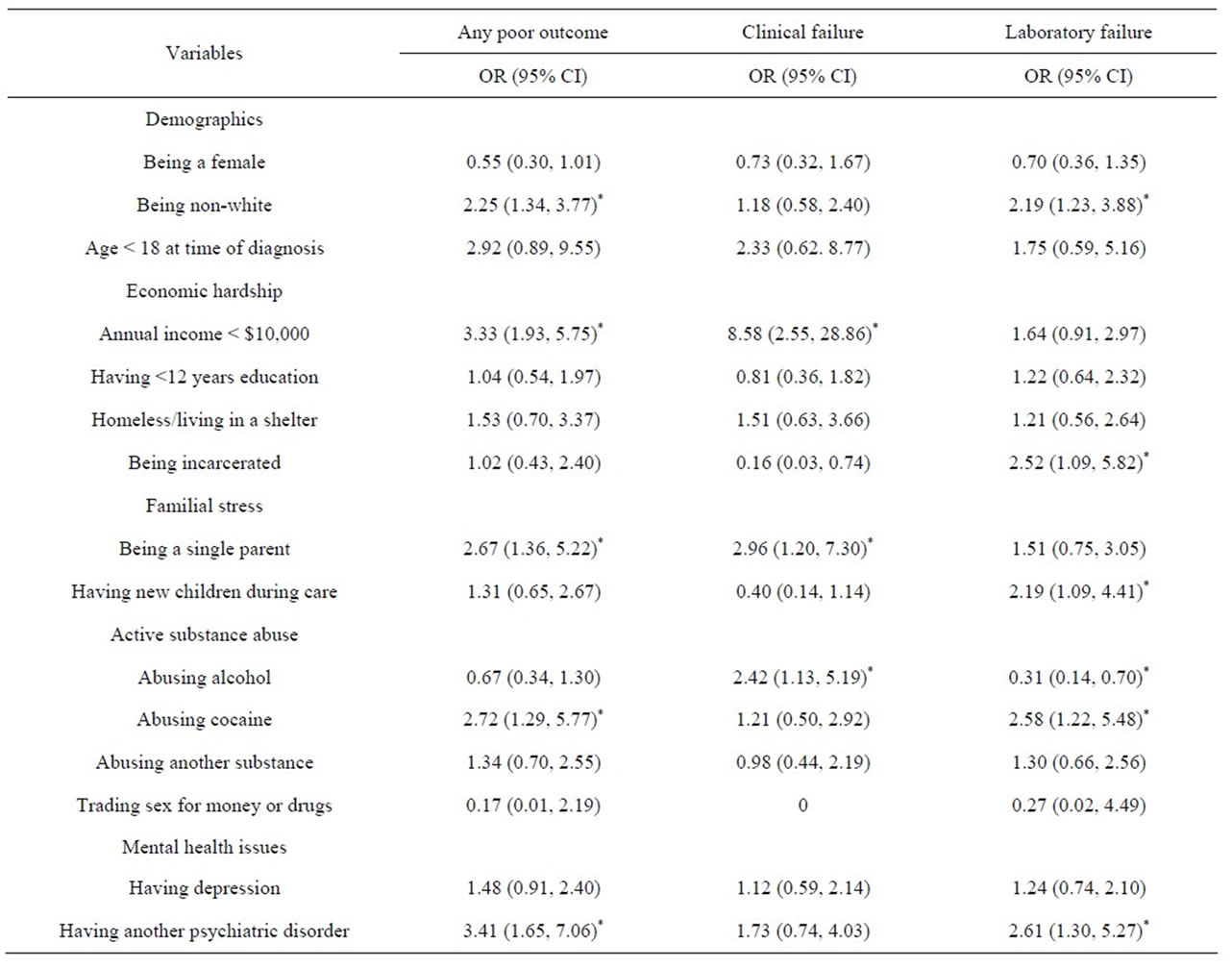Click the Being incarcerated row label
The image size is (1232, 968).
point(204,462)
